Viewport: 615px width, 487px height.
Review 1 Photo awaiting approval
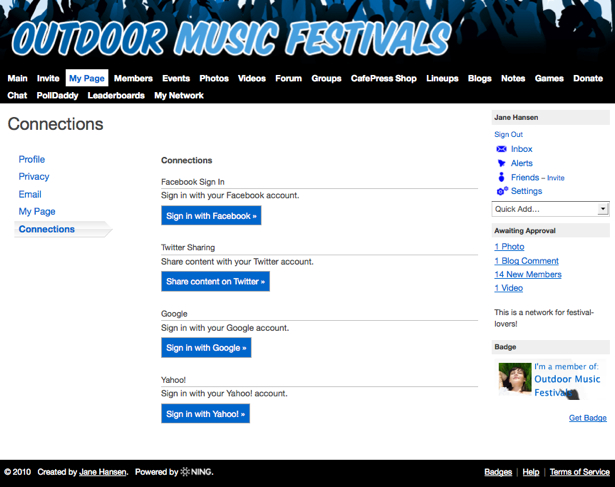[509, 247]
